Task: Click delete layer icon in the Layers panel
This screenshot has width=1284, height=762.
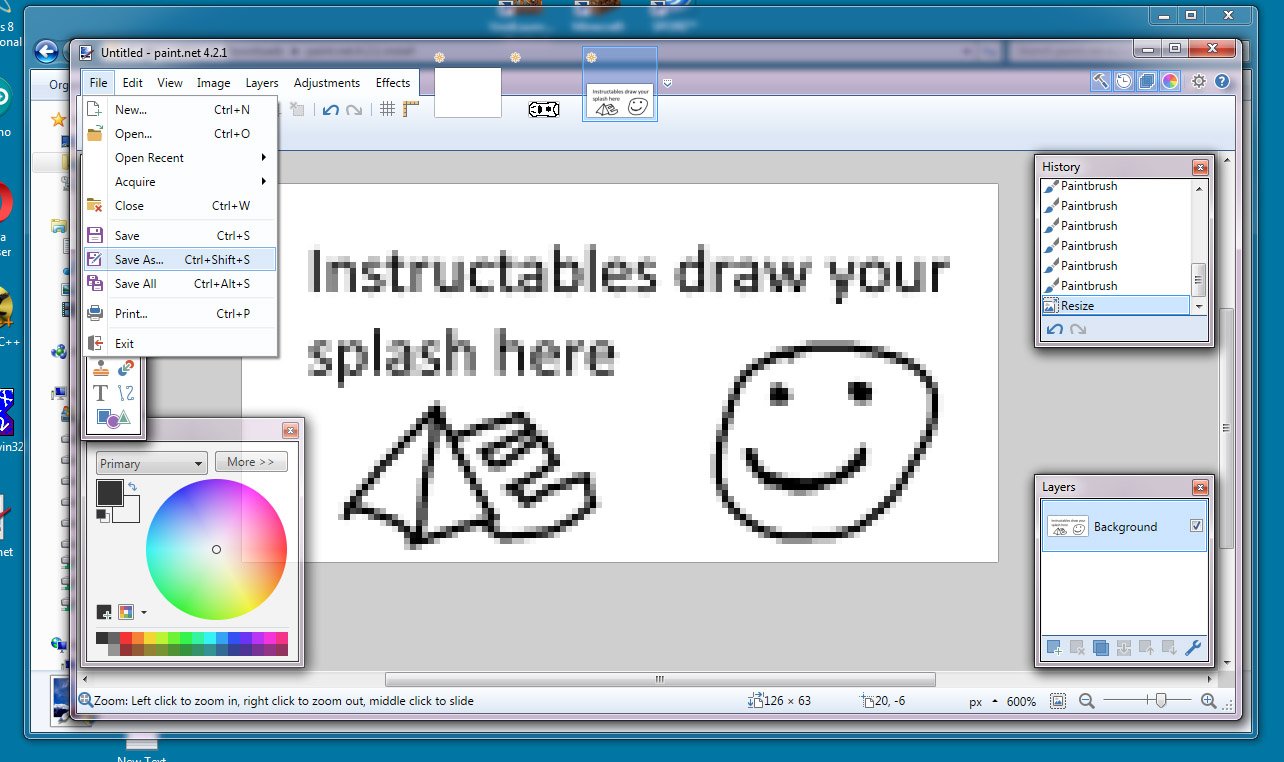Action: (1077, 648)
